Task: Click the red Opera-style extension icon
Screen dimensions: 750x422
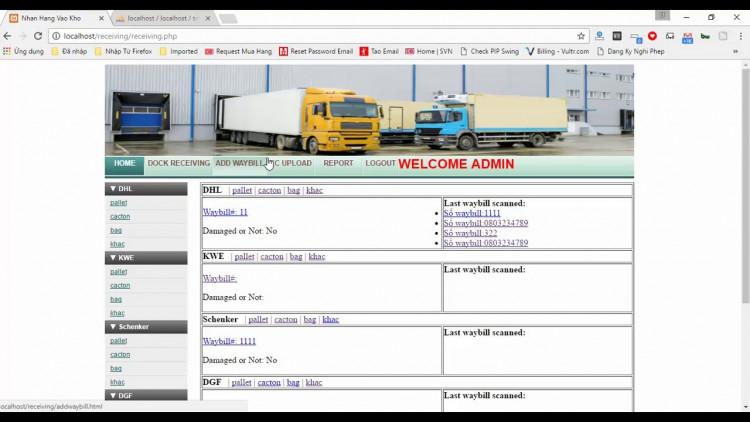Action: (x=652, y=36)
